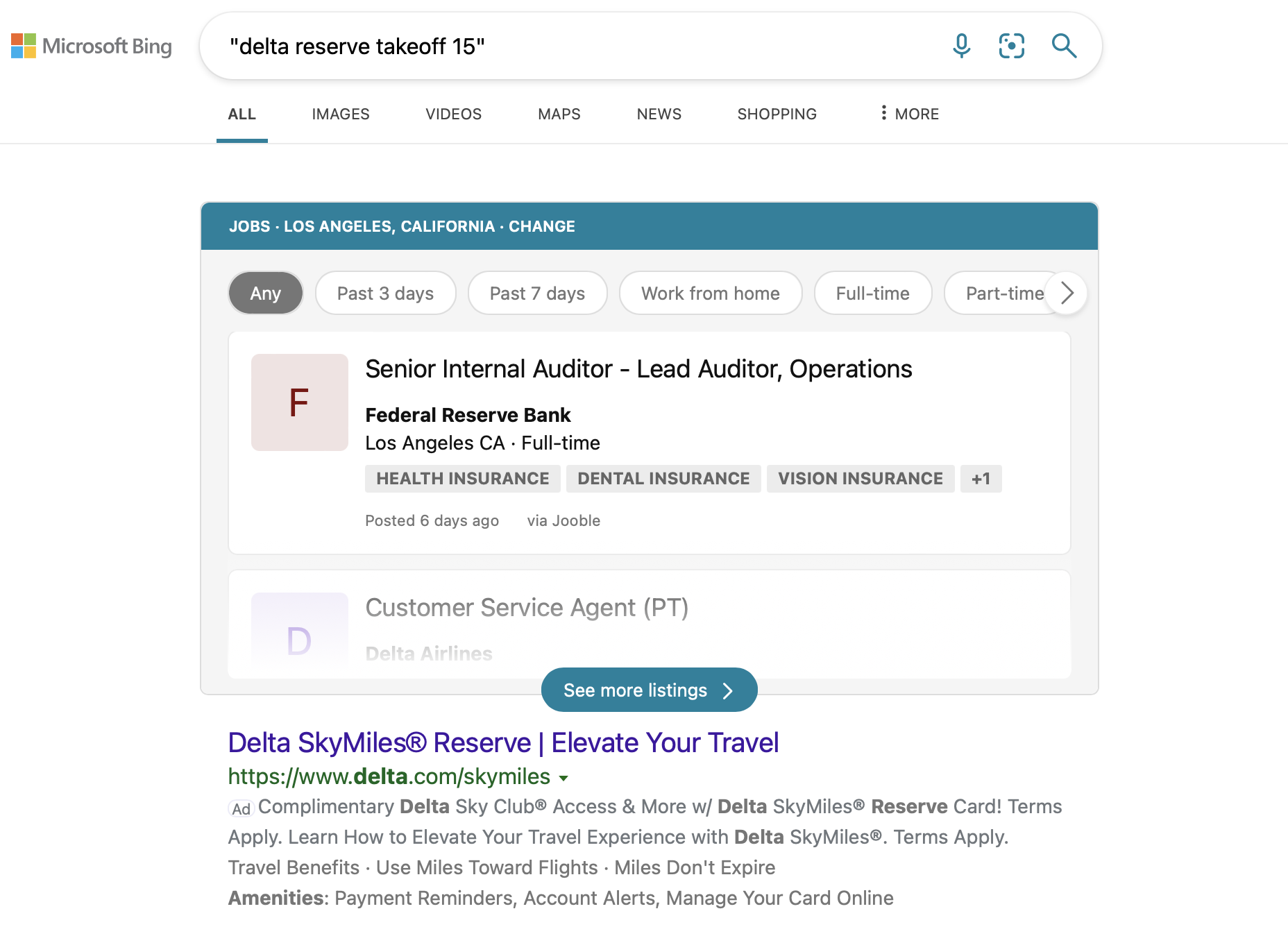Click the See more listings button
This screenshot has height=927, width=1288.
648,690
